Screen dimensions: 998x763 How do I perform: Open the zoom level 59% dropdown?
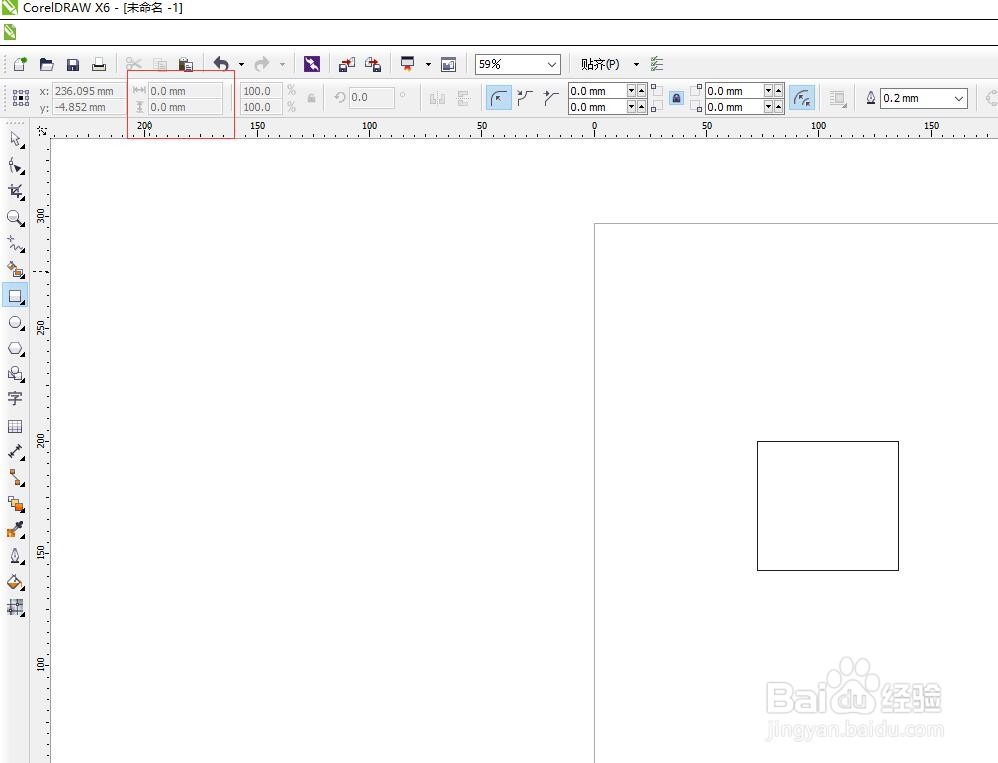click(x=551, y=64)
